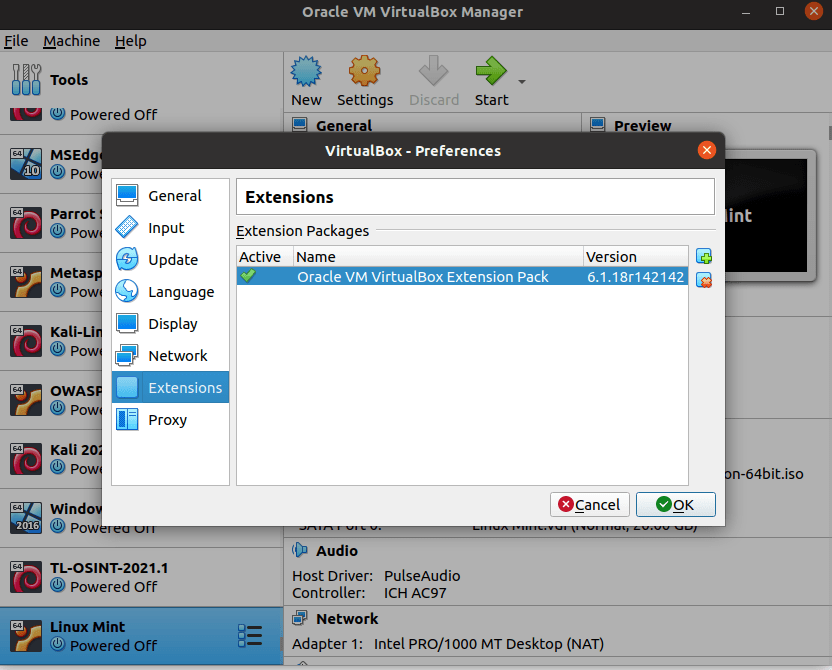The width and height of the screenshot is (832, 670).
Task: Open the File menu
Action: (x=16, y=41)
